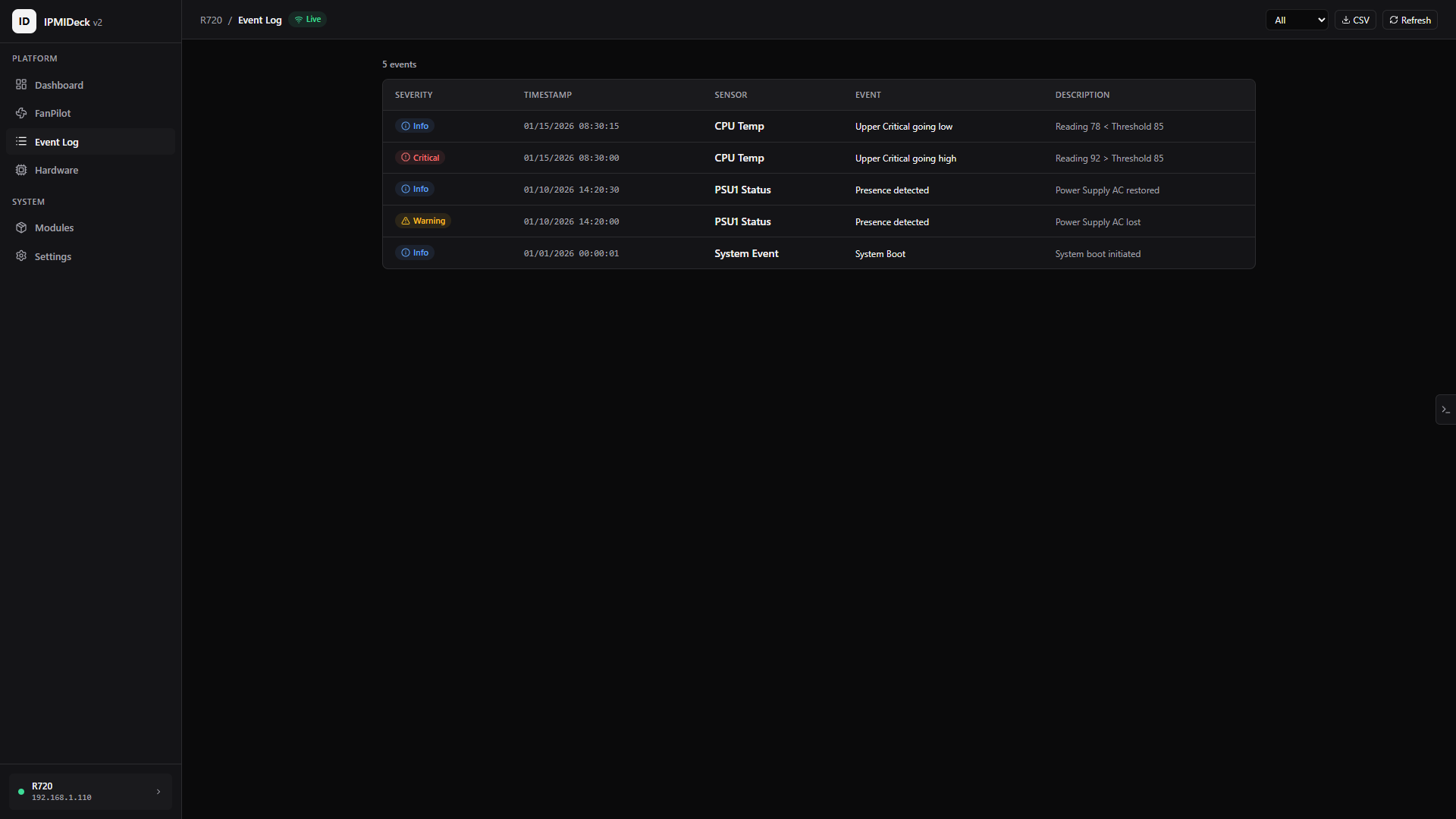This screenshot has height=819, width=1456.
Task: Click the Refresh button
Action: click(1410, 20)
